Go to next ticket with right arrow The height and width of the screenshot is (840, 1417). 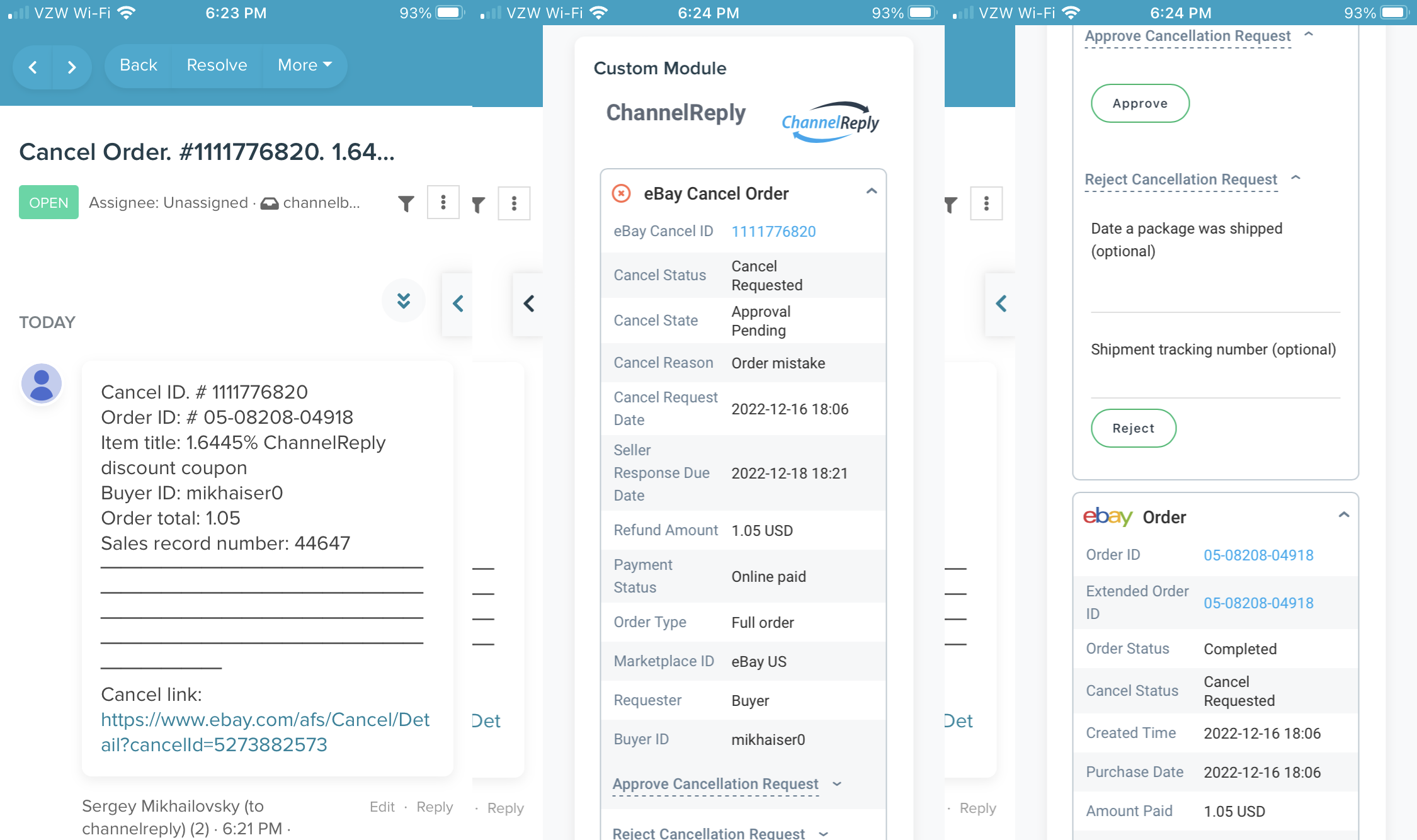click(x=72, y=67)
